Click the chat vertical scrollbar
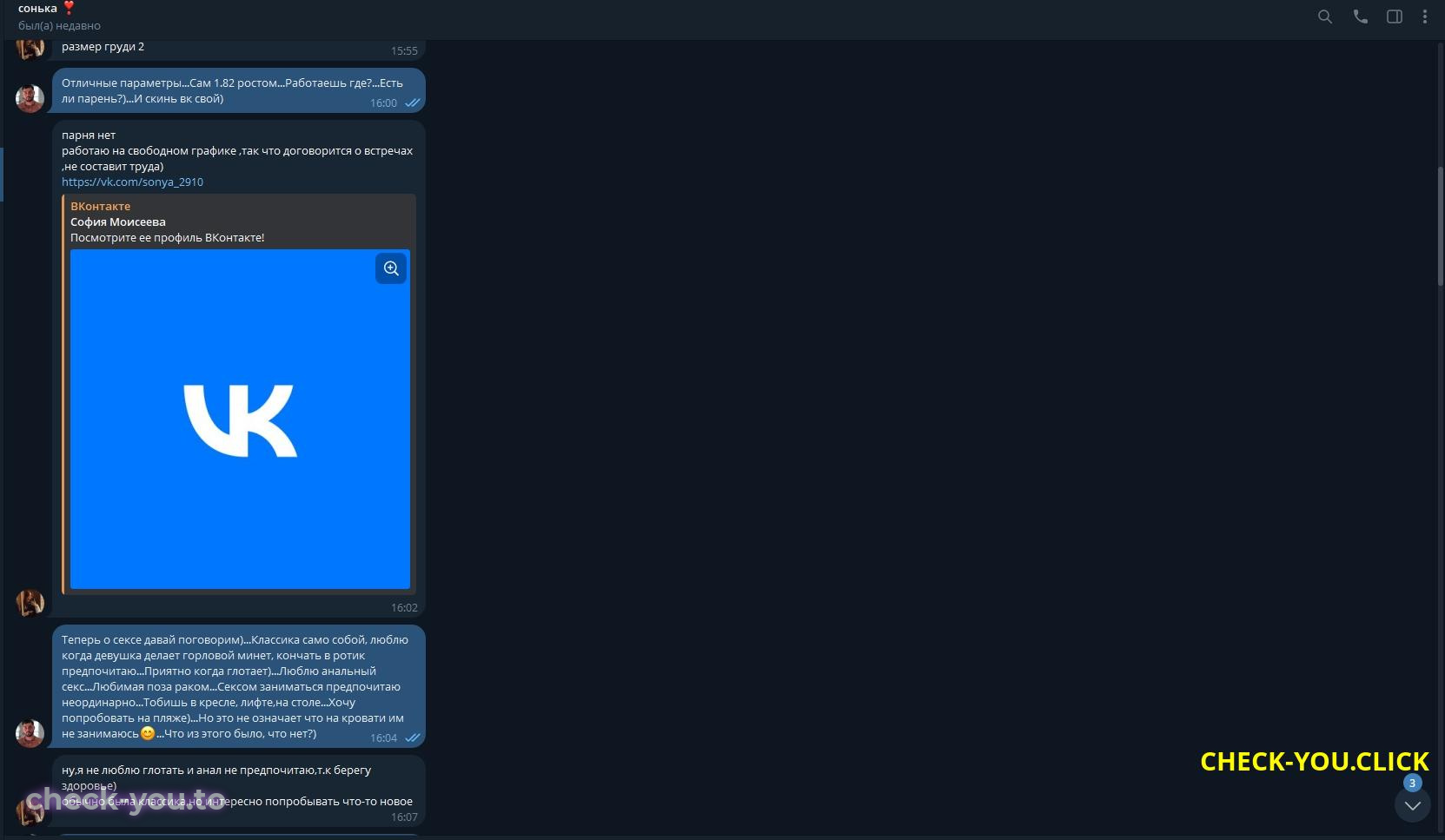The image size is (1445, 840). (x=1440, y=226)
